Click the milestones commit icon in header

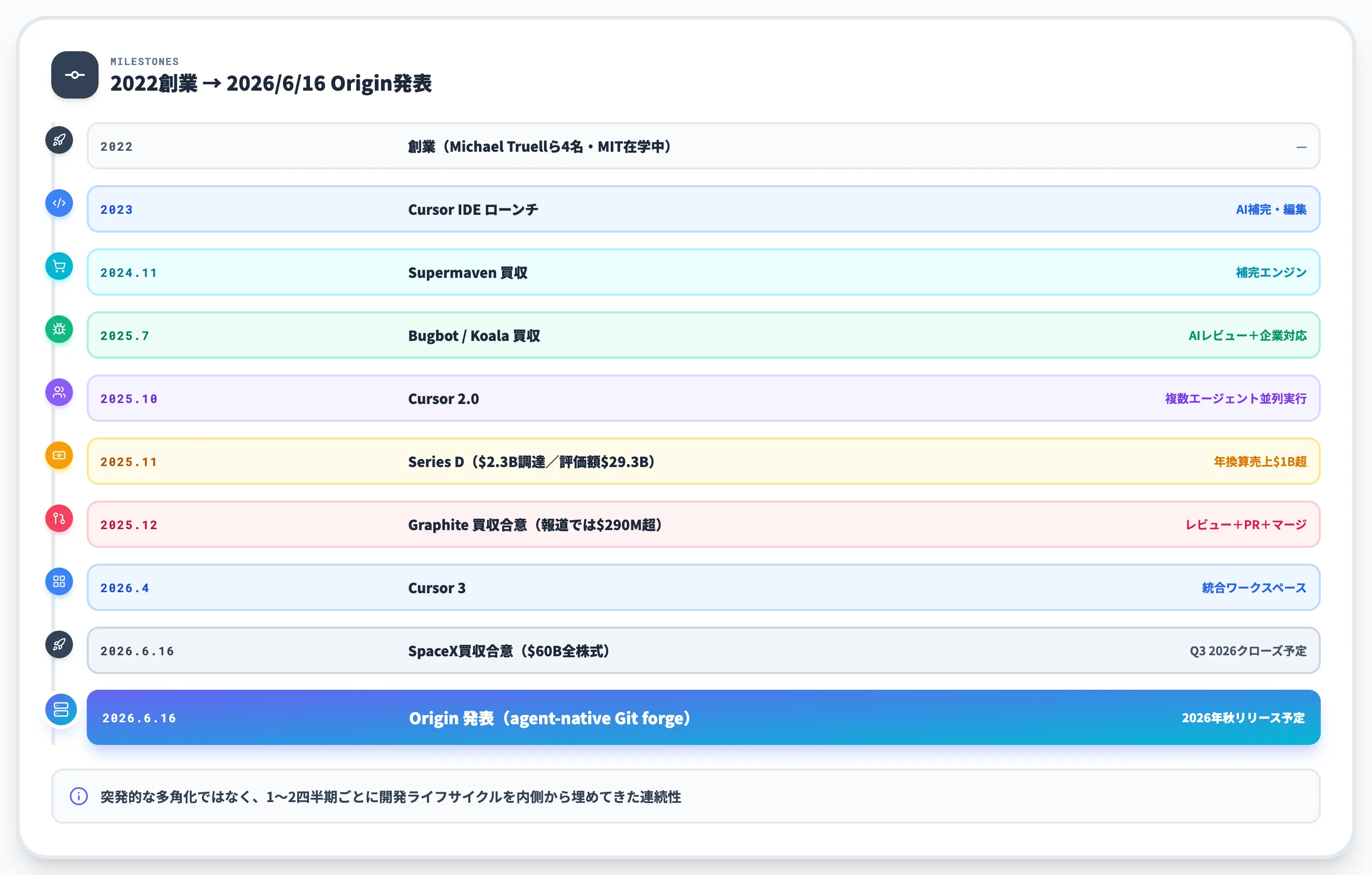[74, 74]
